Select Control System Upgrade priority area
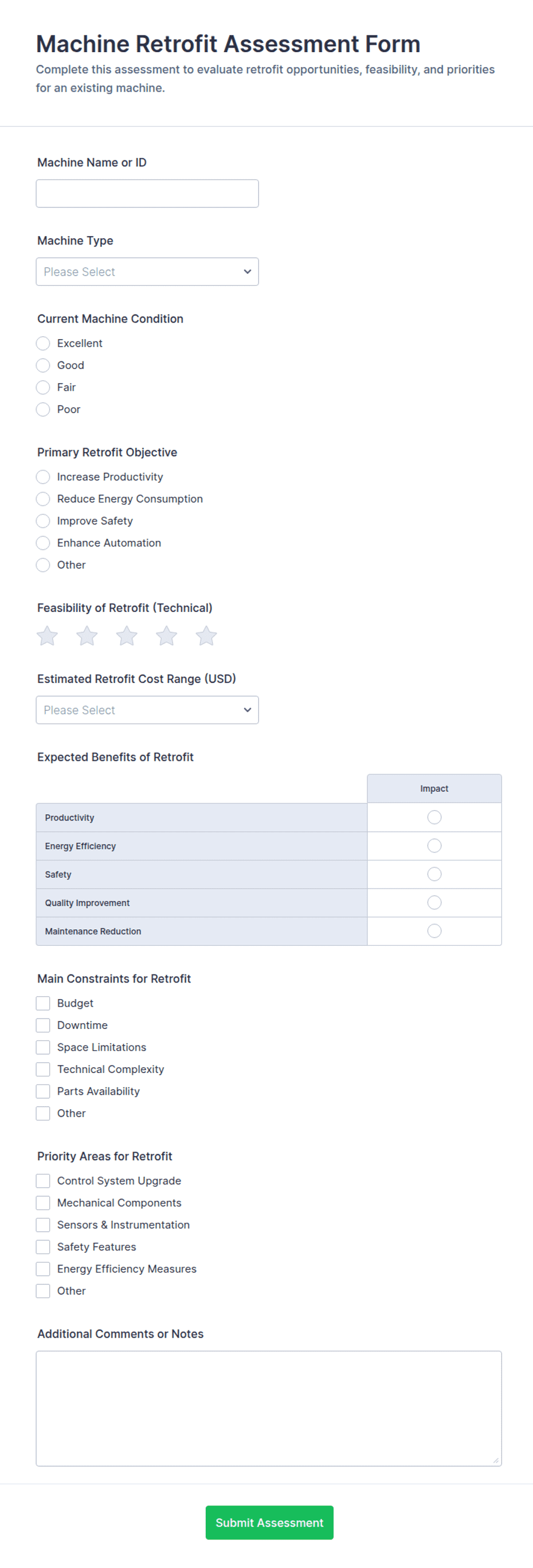This screenshot has width=533, height=1568. coord(42,1180)
